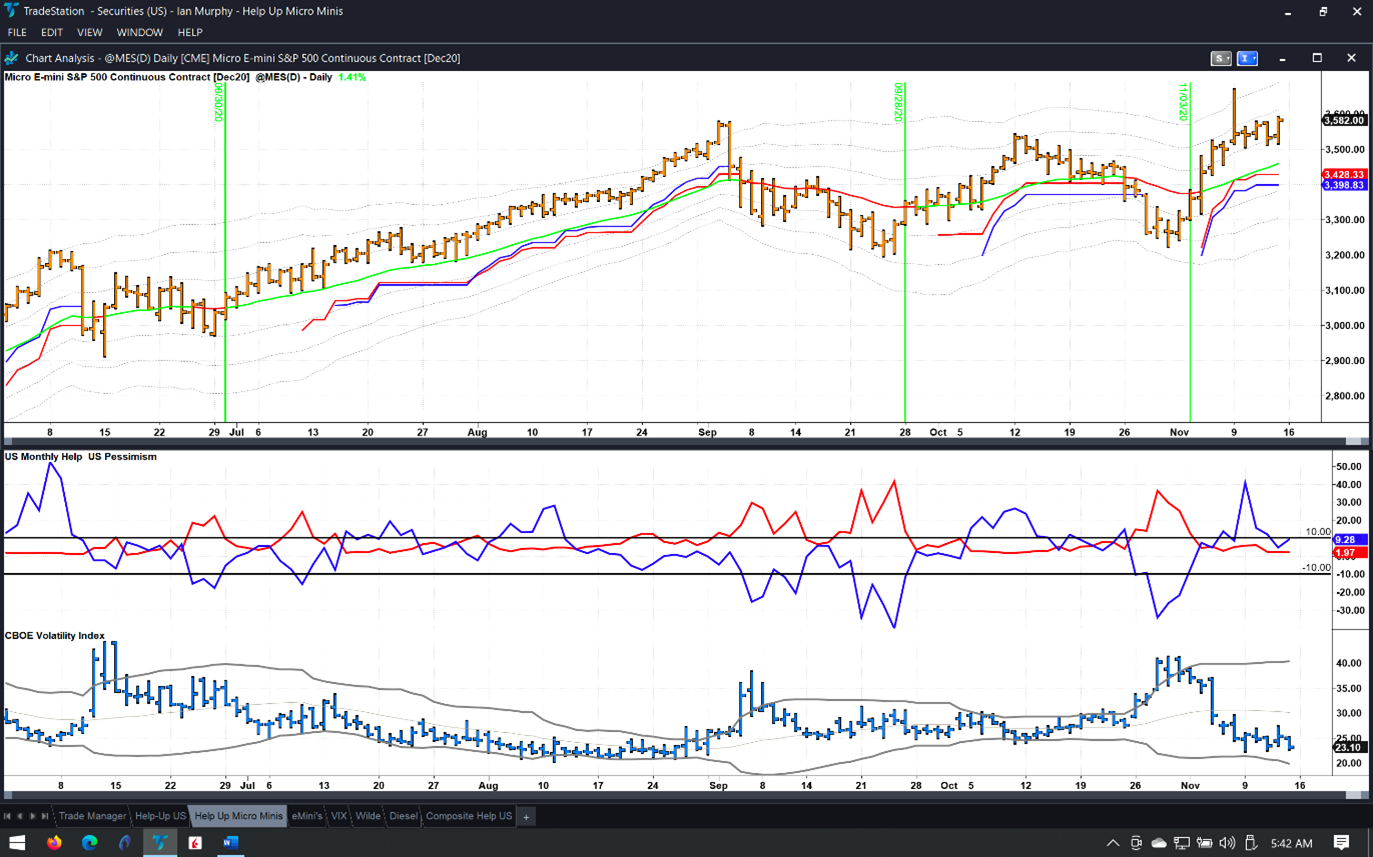Add a new workspace tab with plus
The height and width of the screenshot is (857, 1373).
point(526,816)
